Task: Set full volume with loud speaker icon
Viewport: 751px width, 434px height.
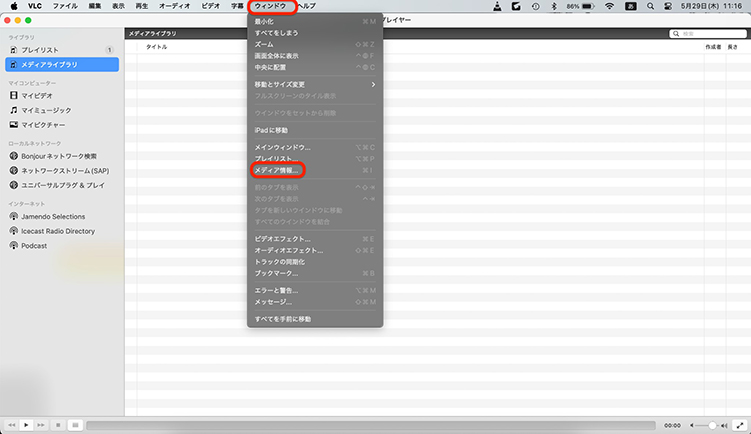Action: [x=724, y=425]
